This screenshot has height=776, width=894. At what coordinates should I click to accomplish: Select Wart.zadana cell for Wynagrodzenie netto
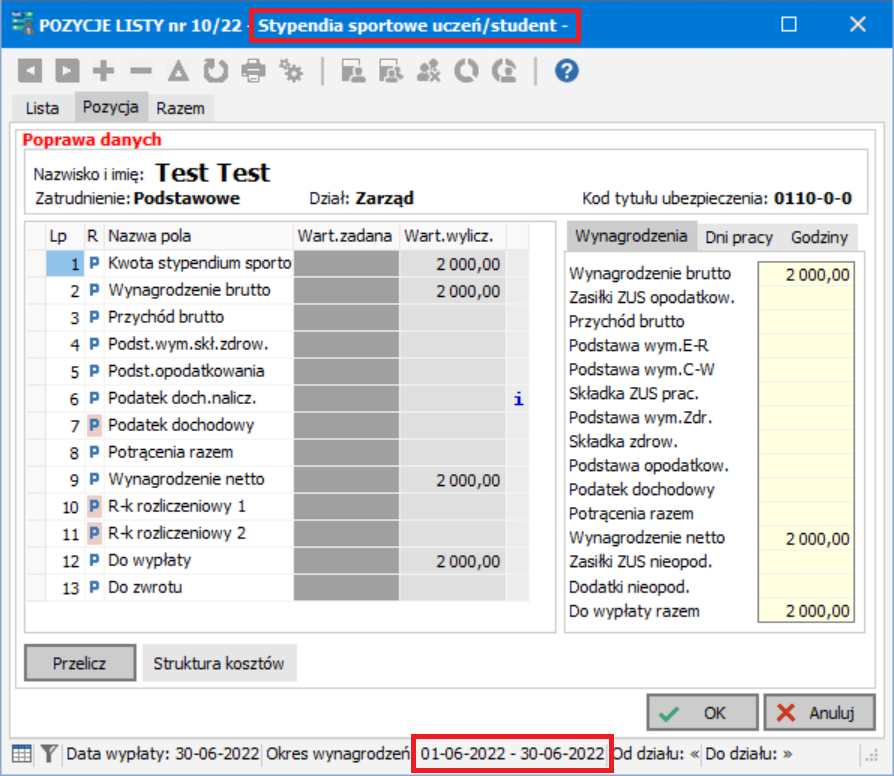pos(346,480)
